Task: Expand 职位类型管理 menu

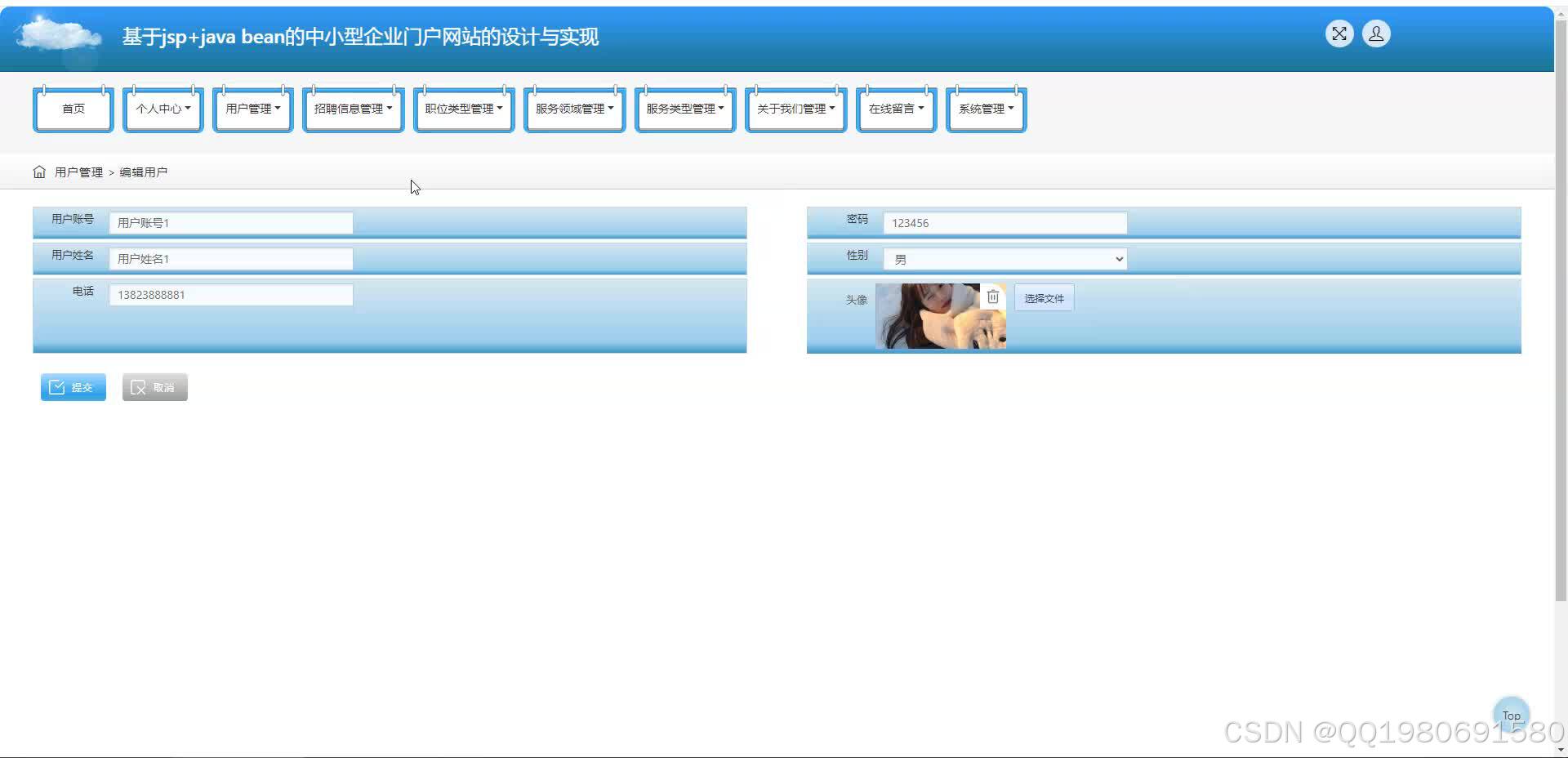Action: 464,109
